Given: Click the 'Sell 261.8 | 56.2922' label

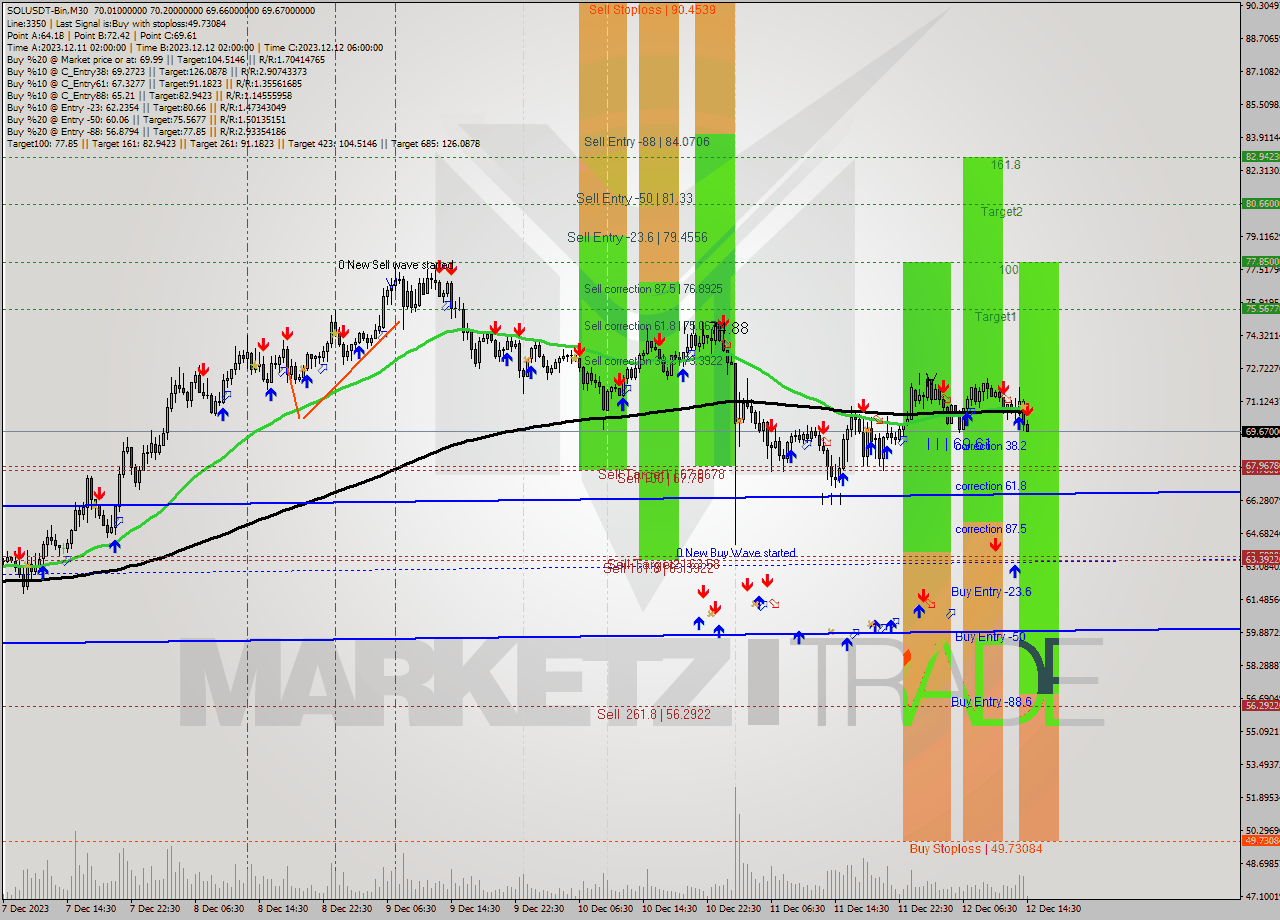Looking at the screenshot, I should [x=654, y=714].
